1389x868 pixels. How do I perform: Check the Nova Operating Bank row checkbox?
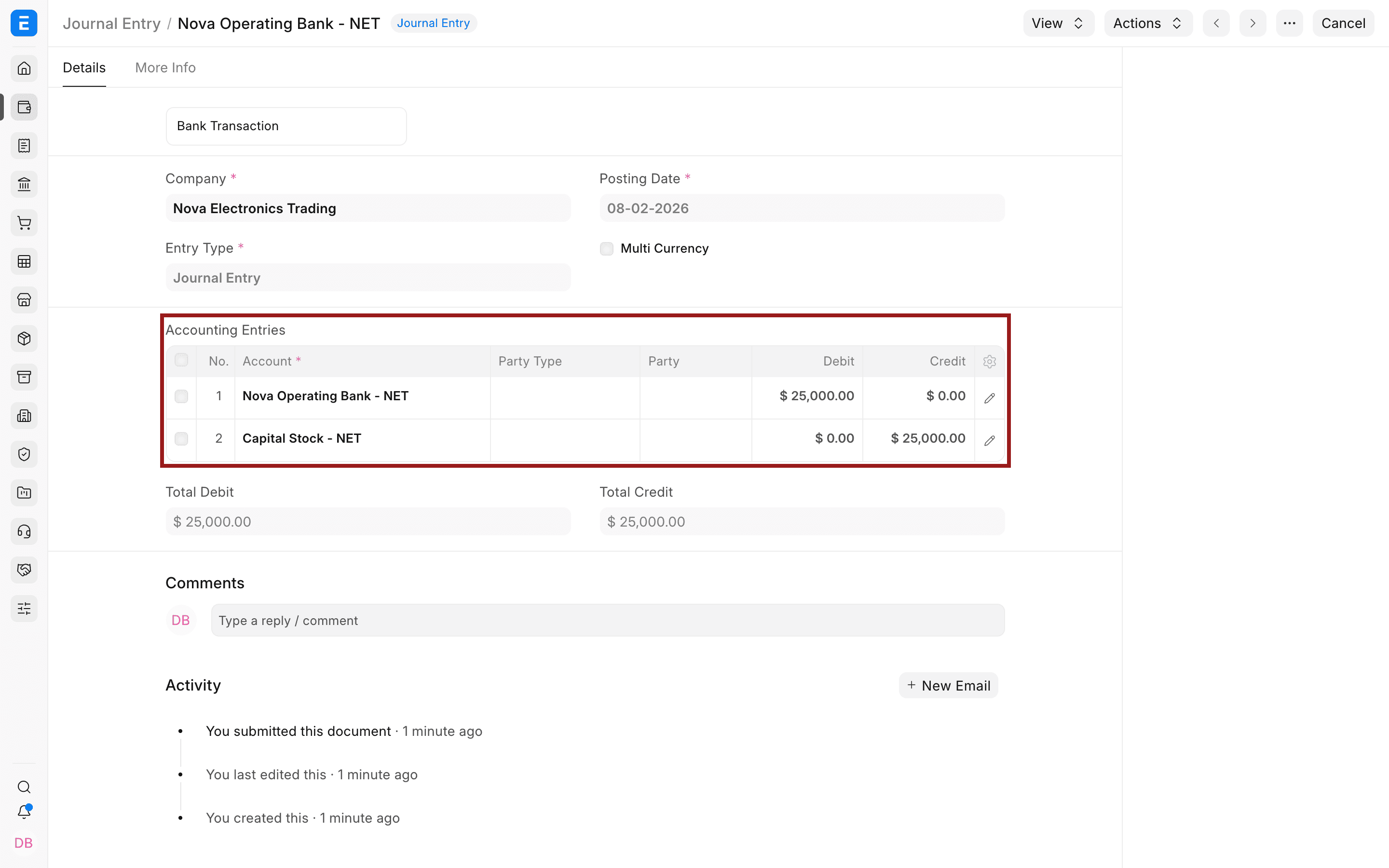(x=181, y=396)
